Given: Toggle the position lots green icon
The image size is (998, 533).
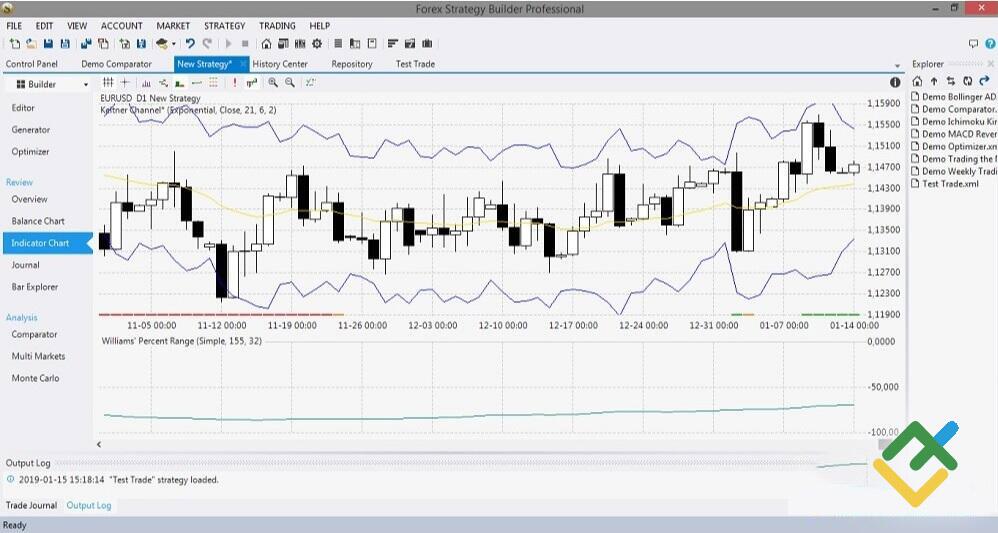Looking at the screenshot, I should 180,83.
